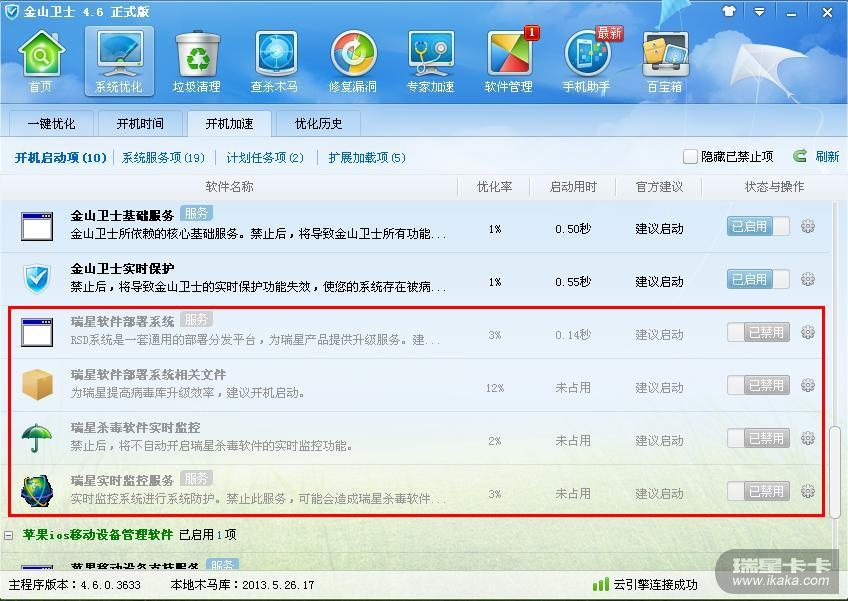Screen dimensions: 848x601
Task: Toggle 已启用 switch for 金山卫士实时保护
Action: pos(758,279)
